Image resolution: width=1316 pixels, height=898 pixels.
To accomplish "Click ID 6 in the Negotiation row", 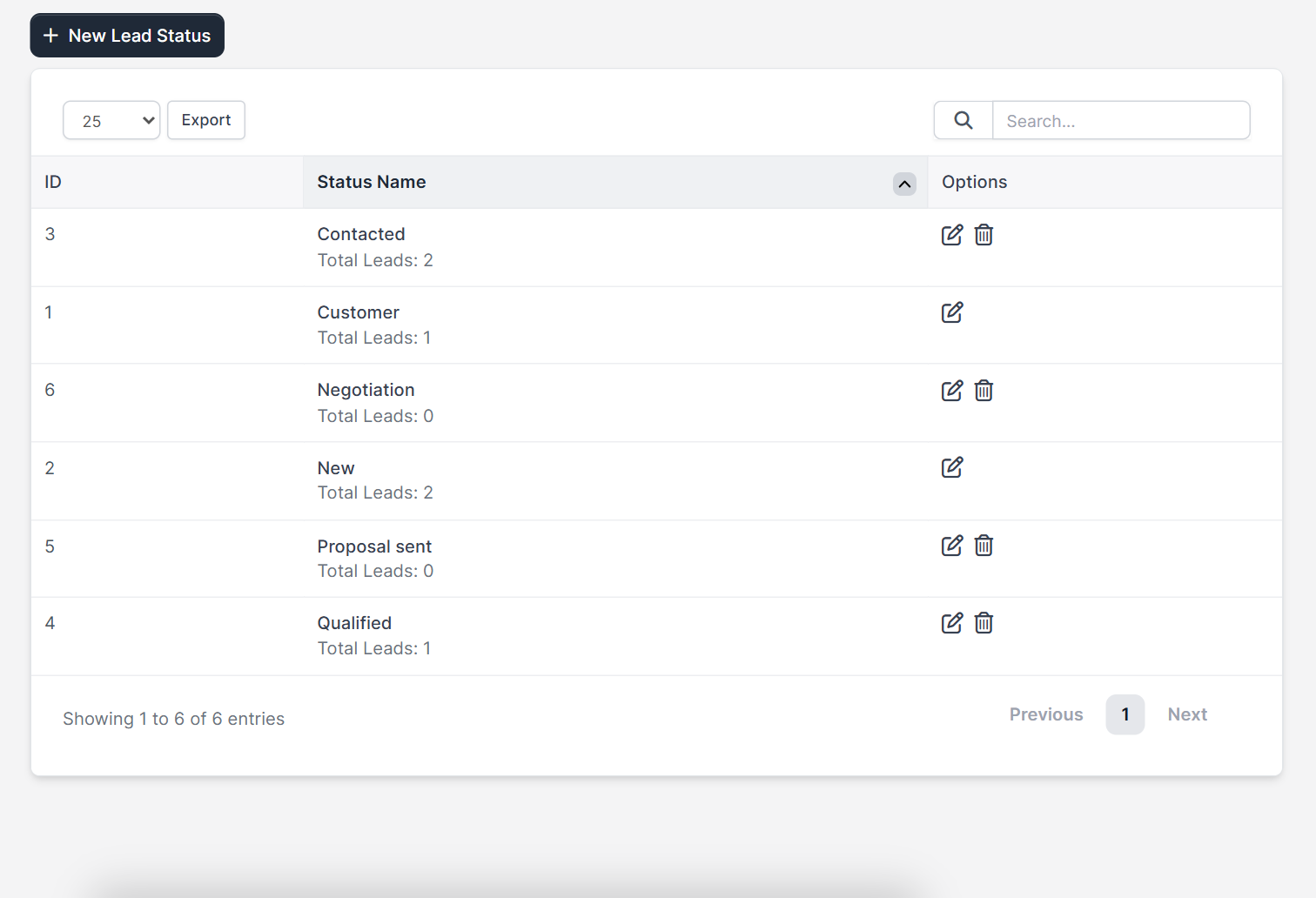I will coord(50,390).
